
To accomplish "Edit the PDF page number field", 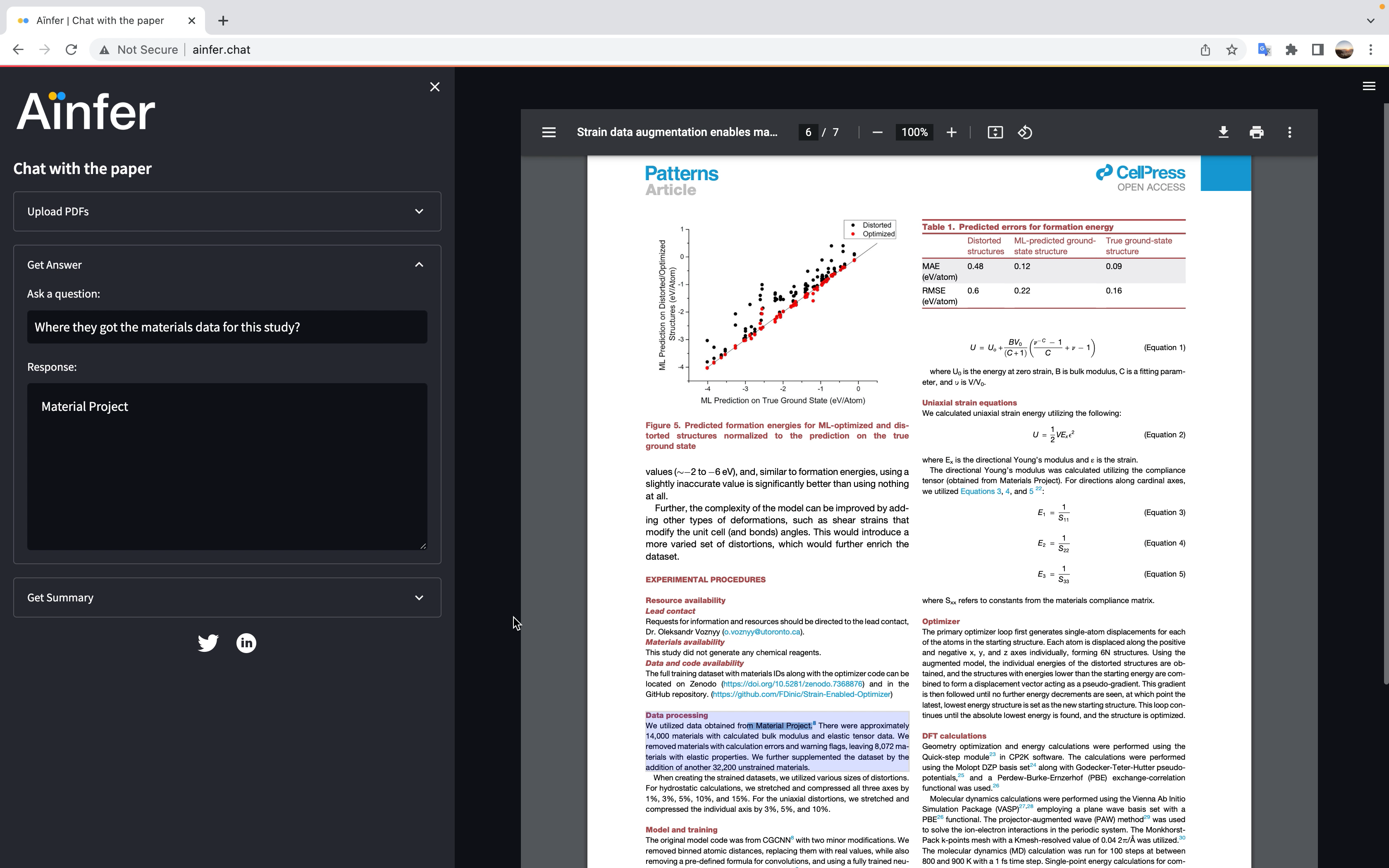I will click(x=808, y=133).
